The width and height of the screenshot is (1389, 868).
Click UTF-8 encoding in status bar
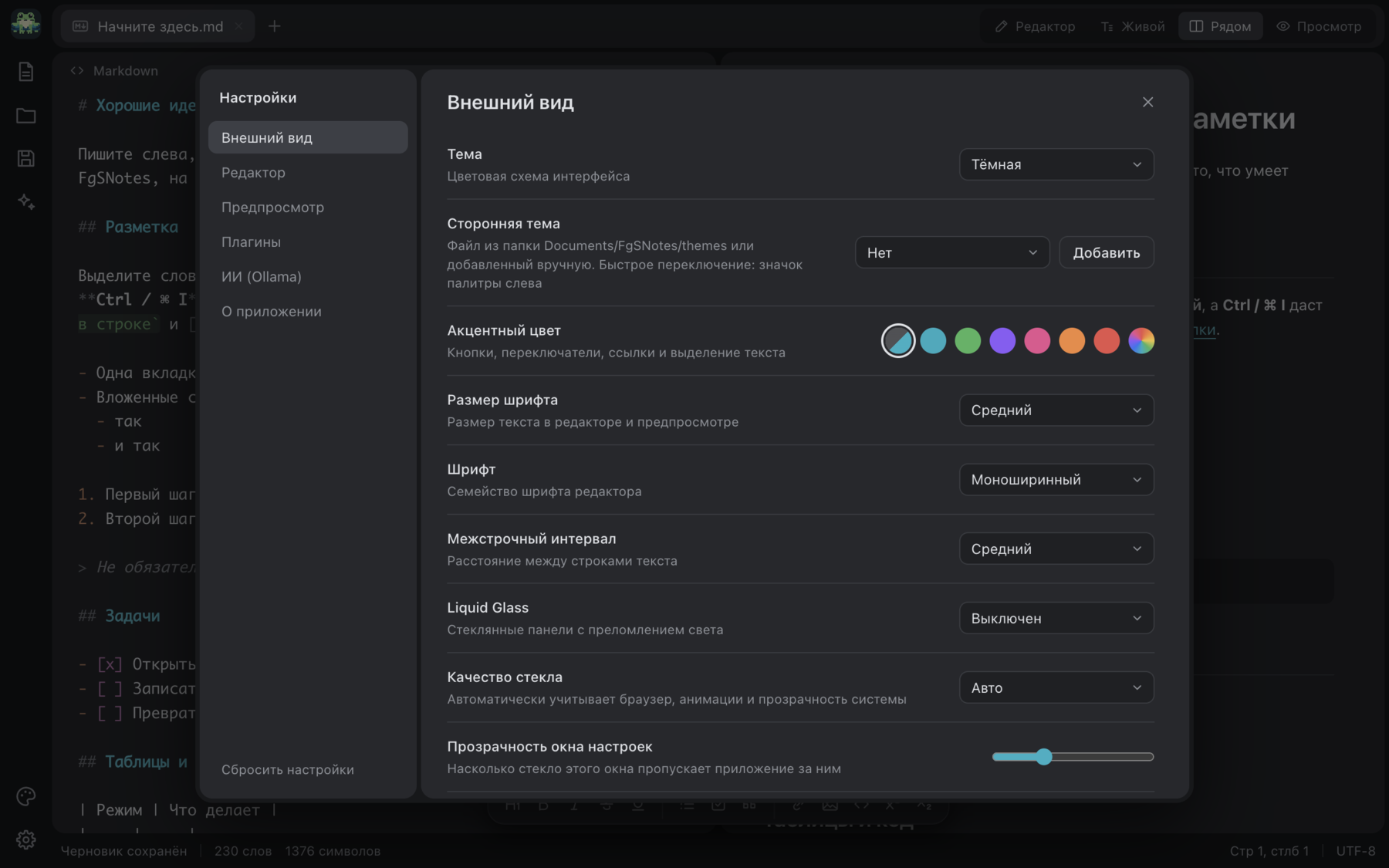1356,851
